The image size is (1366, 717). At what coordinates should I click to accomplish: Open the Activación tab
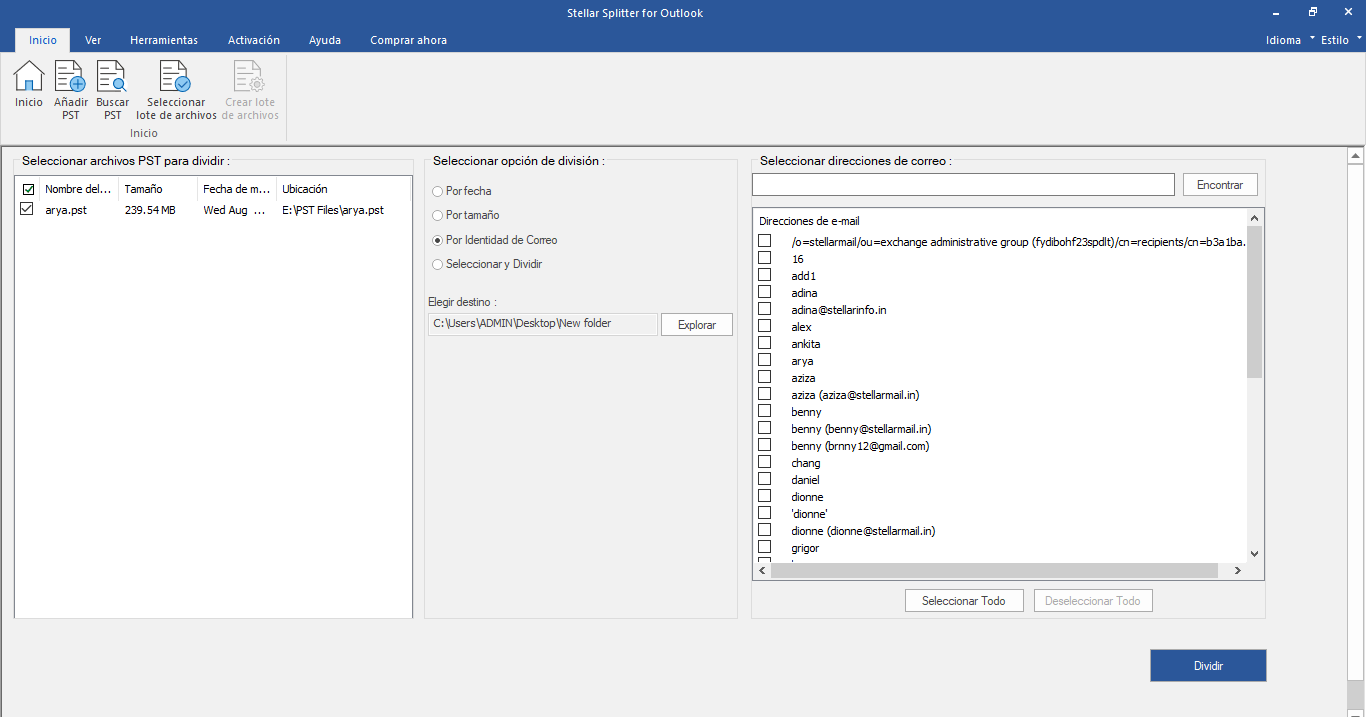[x=254, y=40]
